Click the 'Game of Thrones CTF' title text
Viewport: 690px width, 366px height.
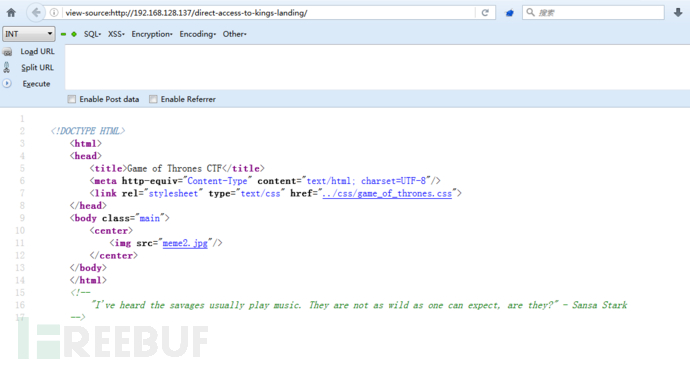click(x=174, y=168)
